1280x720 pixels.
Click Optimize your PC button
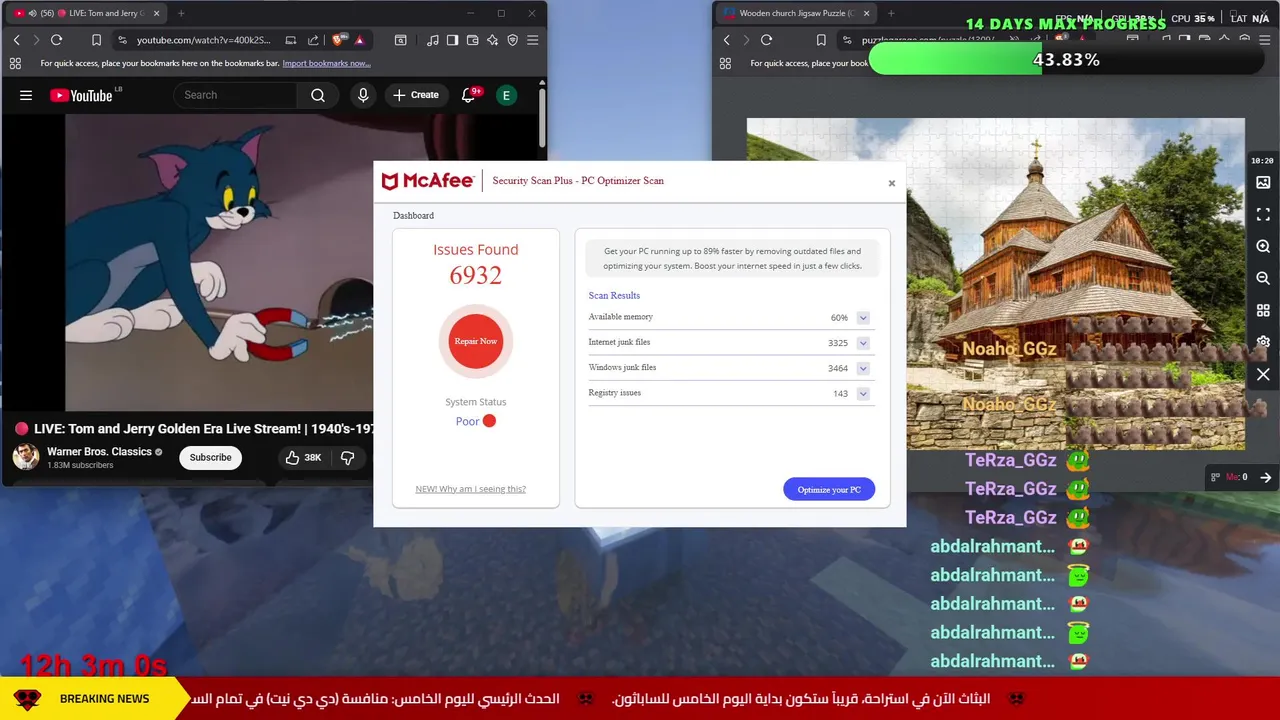pos(829,489)
